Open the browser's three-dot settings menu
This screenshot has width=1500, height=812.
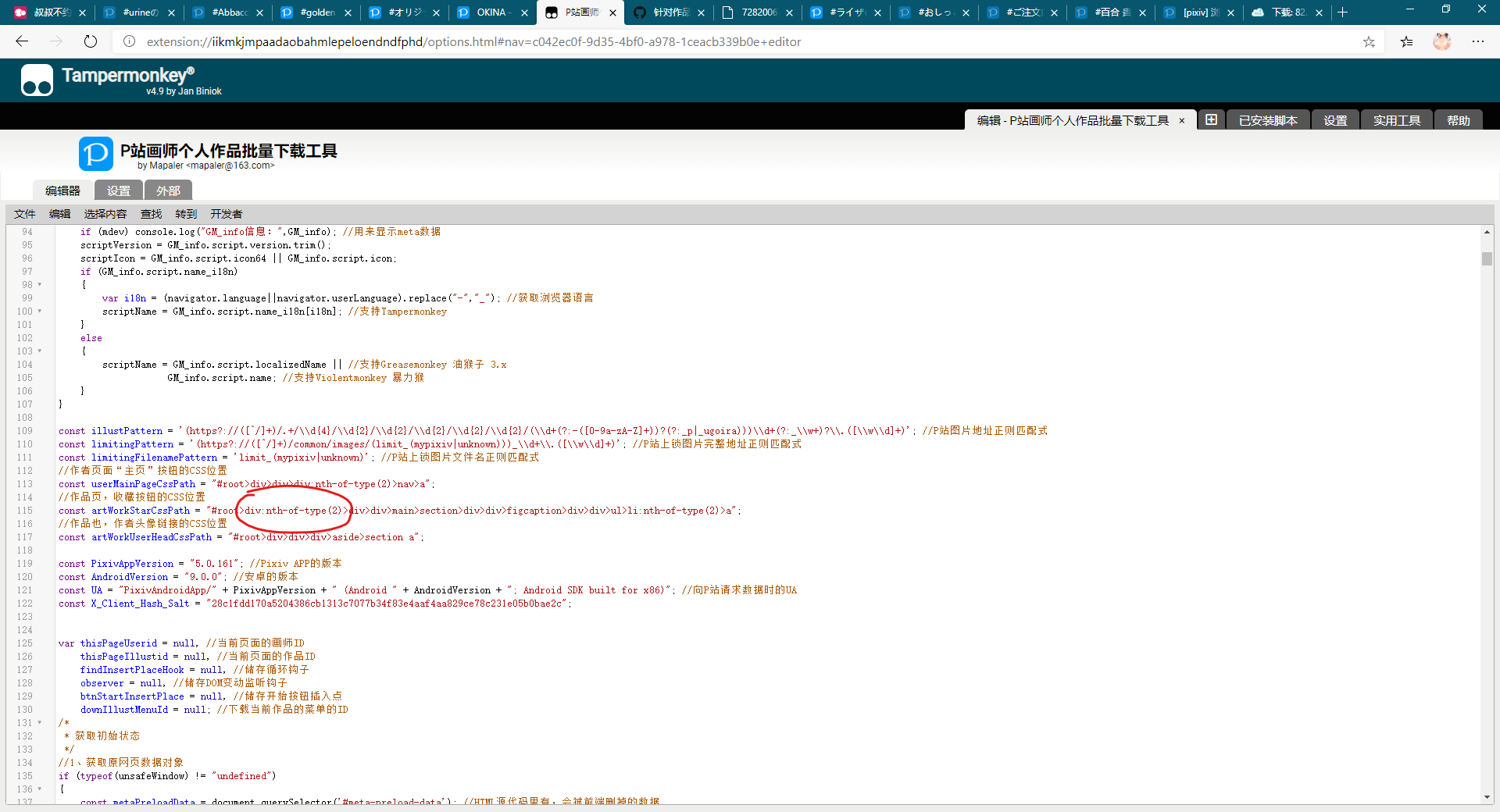[1478, 41]
